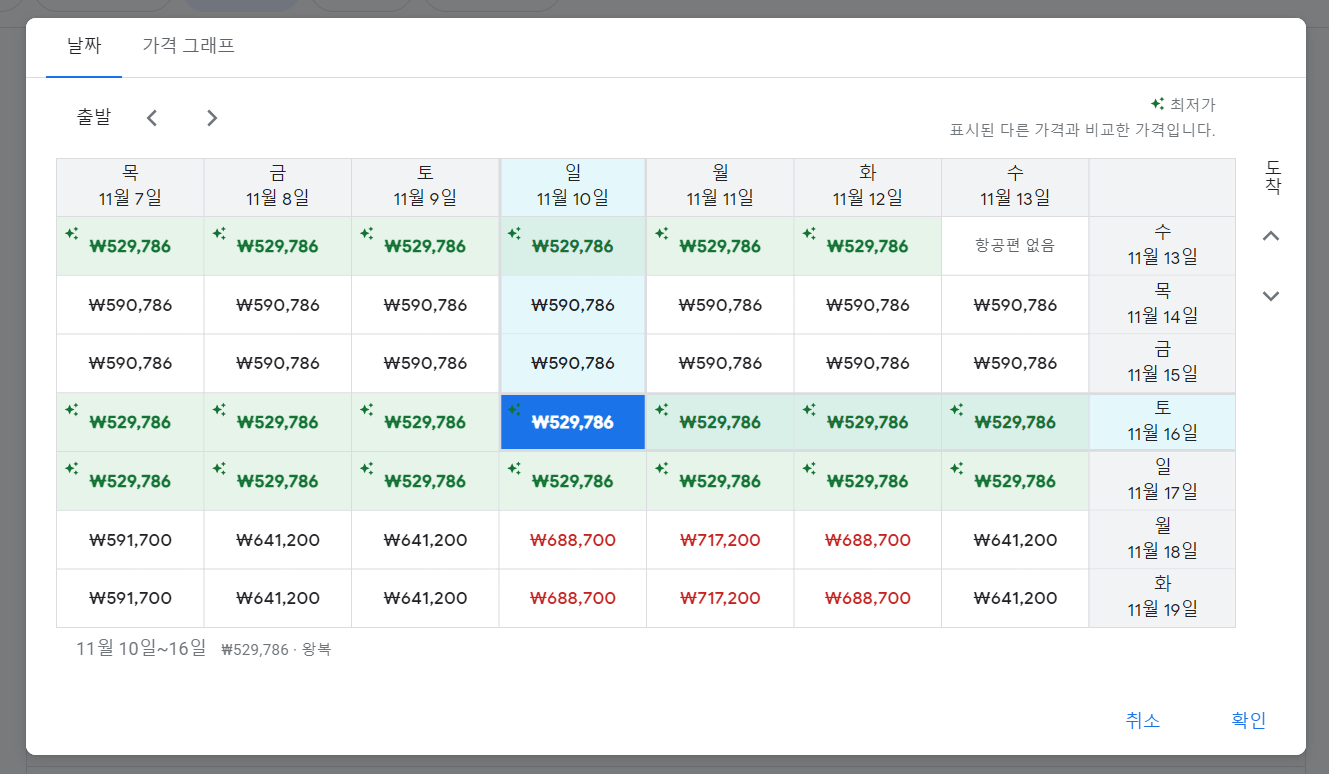Choose ₩590,786 departing 11월 11일 returning 11월 15일
This screenshot has height=774, width=1329.
point(720,363)
